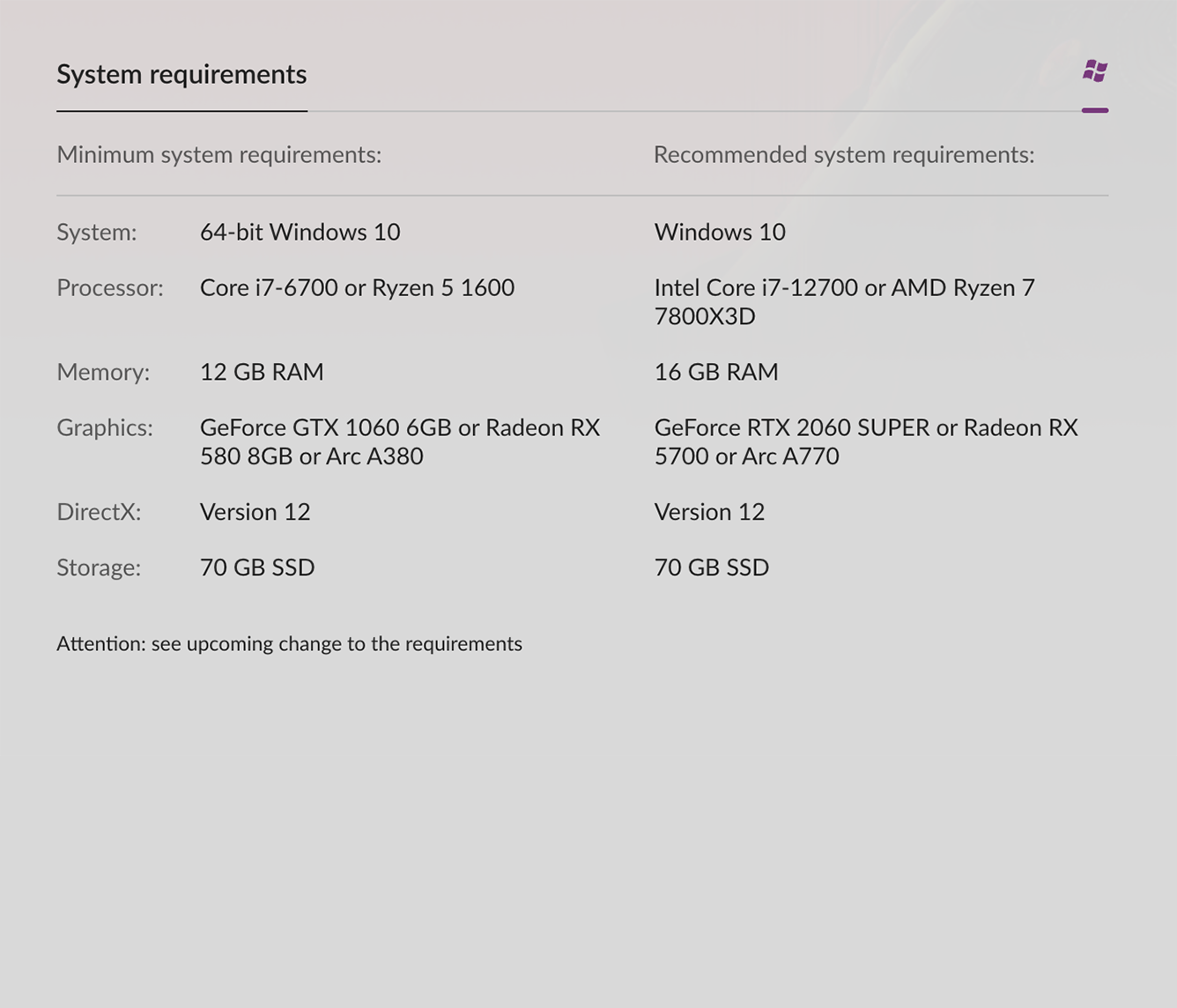1177x1008 pixels.
Task: Select the Windows platform icon tab
Action: [1095, 71]
